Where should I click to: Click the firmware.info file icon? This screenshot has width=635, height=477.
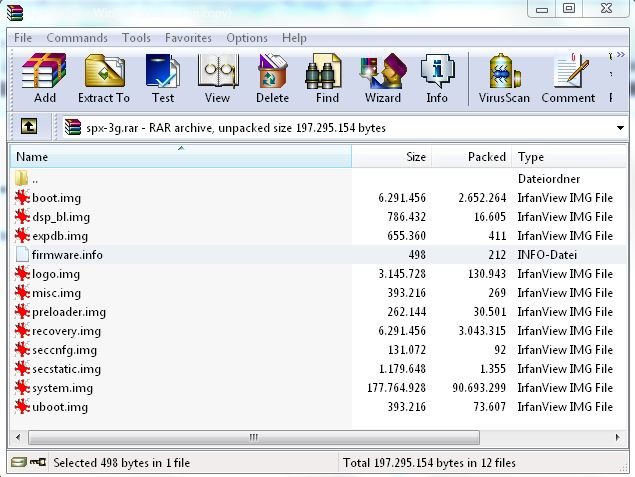point(22,255)
